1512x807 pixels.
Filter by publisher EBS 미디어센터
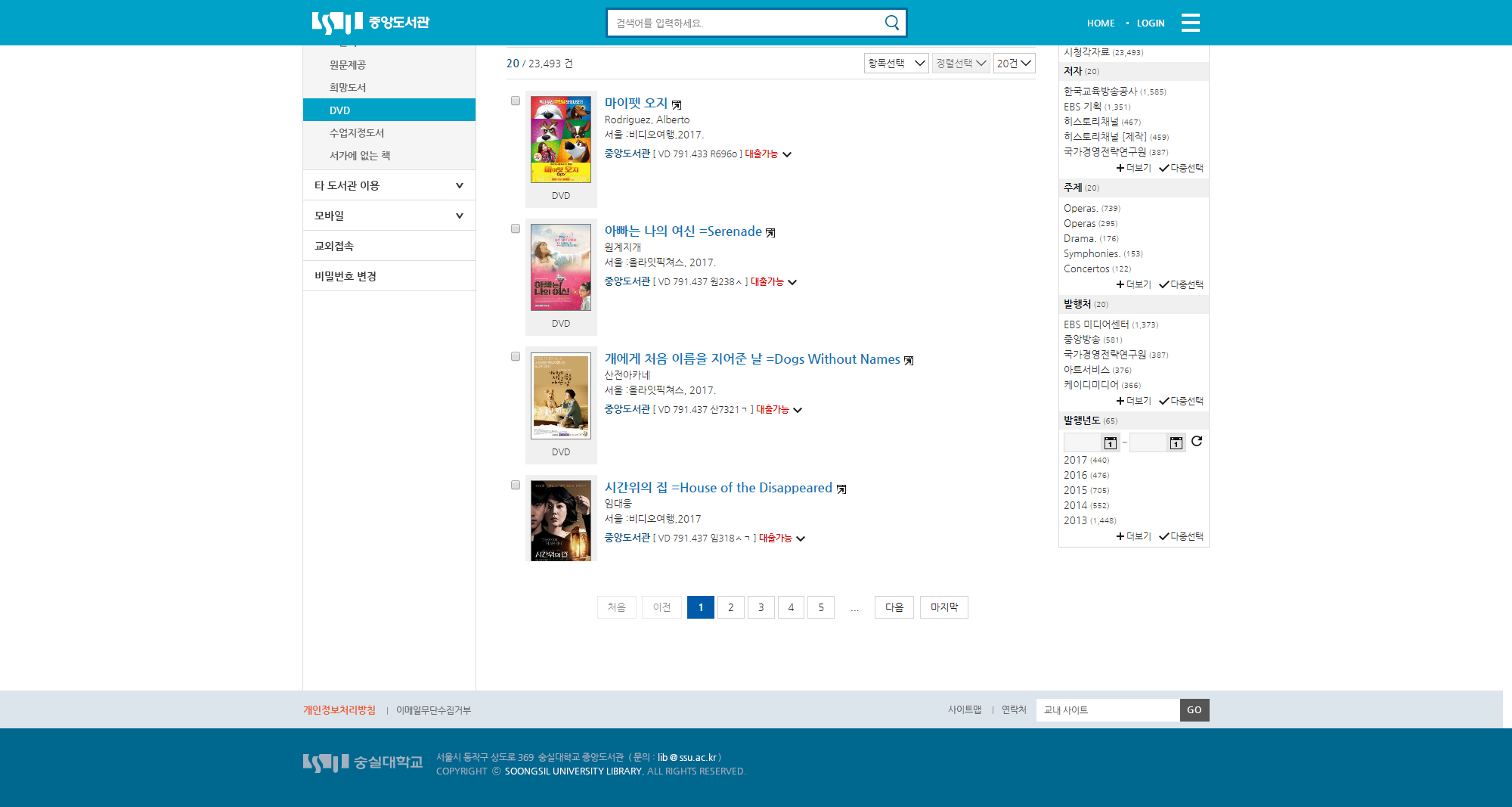click(1096, 324)
